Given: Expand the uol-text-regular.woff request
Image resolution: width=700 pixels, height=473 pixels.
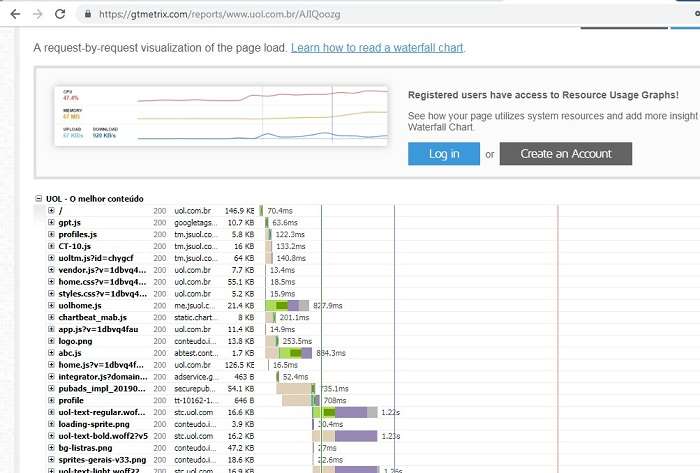Looking at the screenshot, I should (x=51, y=412).
